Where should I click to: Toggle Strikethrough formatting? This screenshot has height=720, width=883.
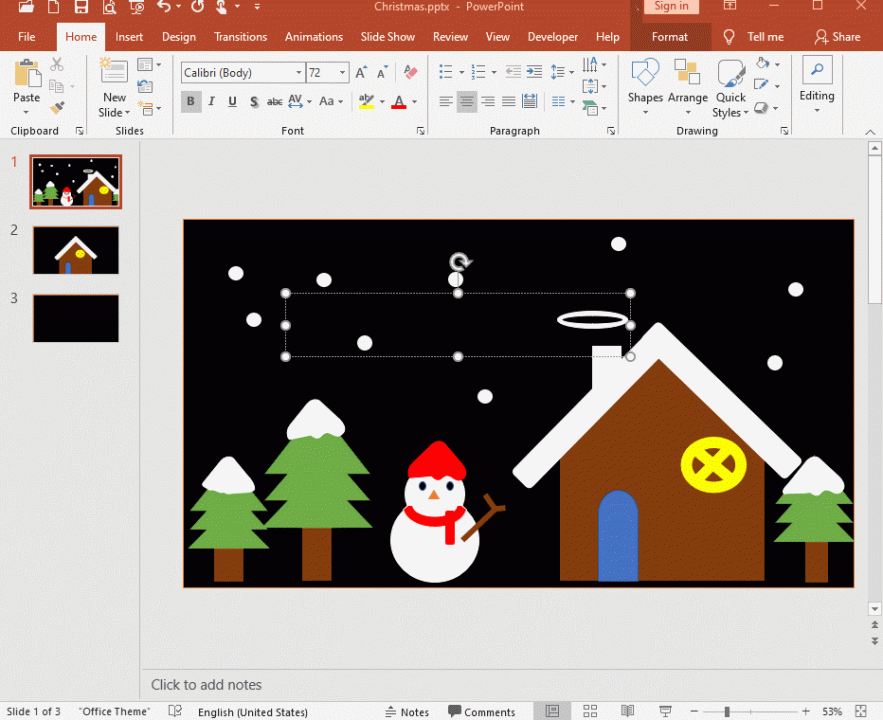[x=274, y=101]
